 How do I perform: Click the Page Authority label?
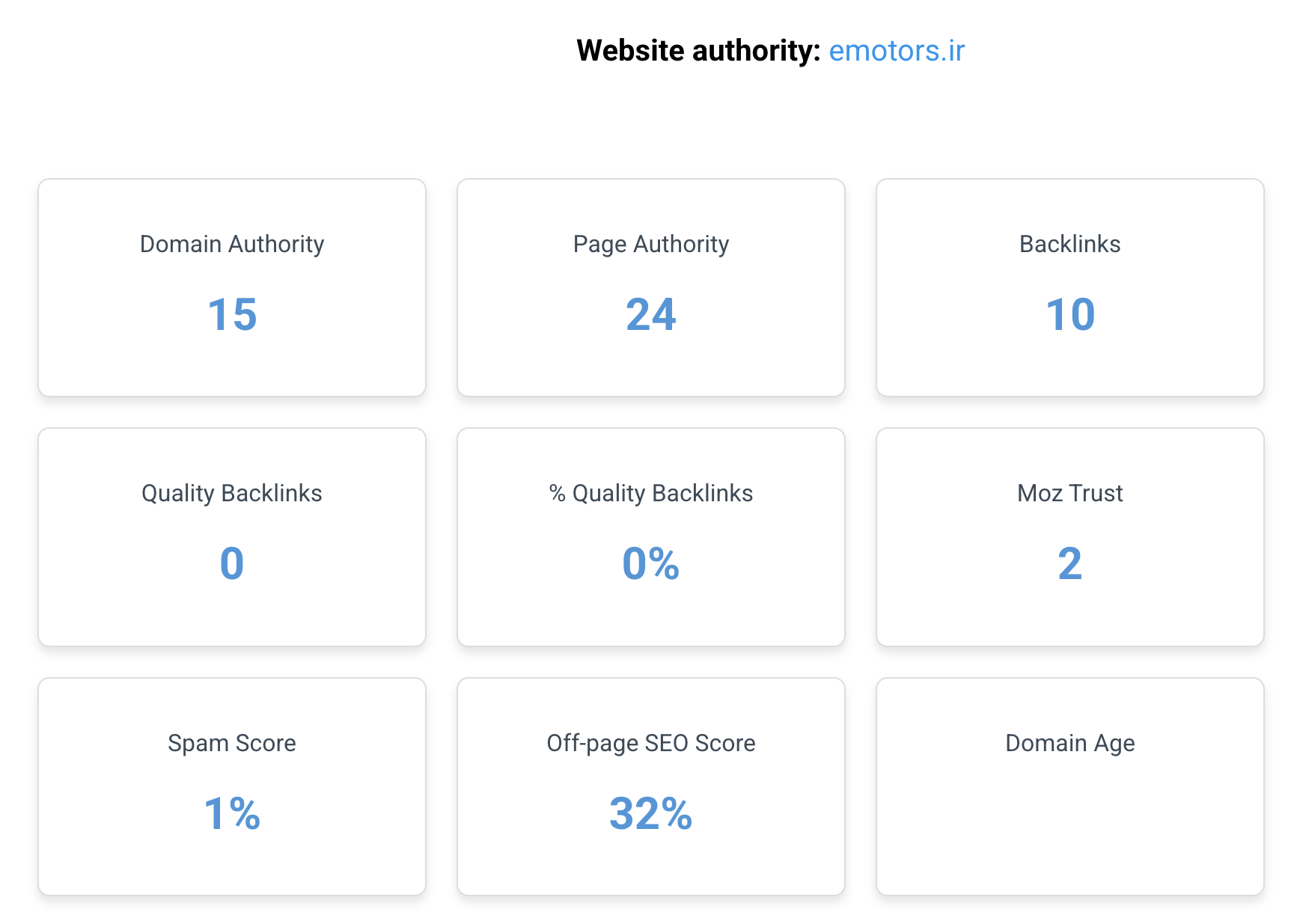click(650, 244)
